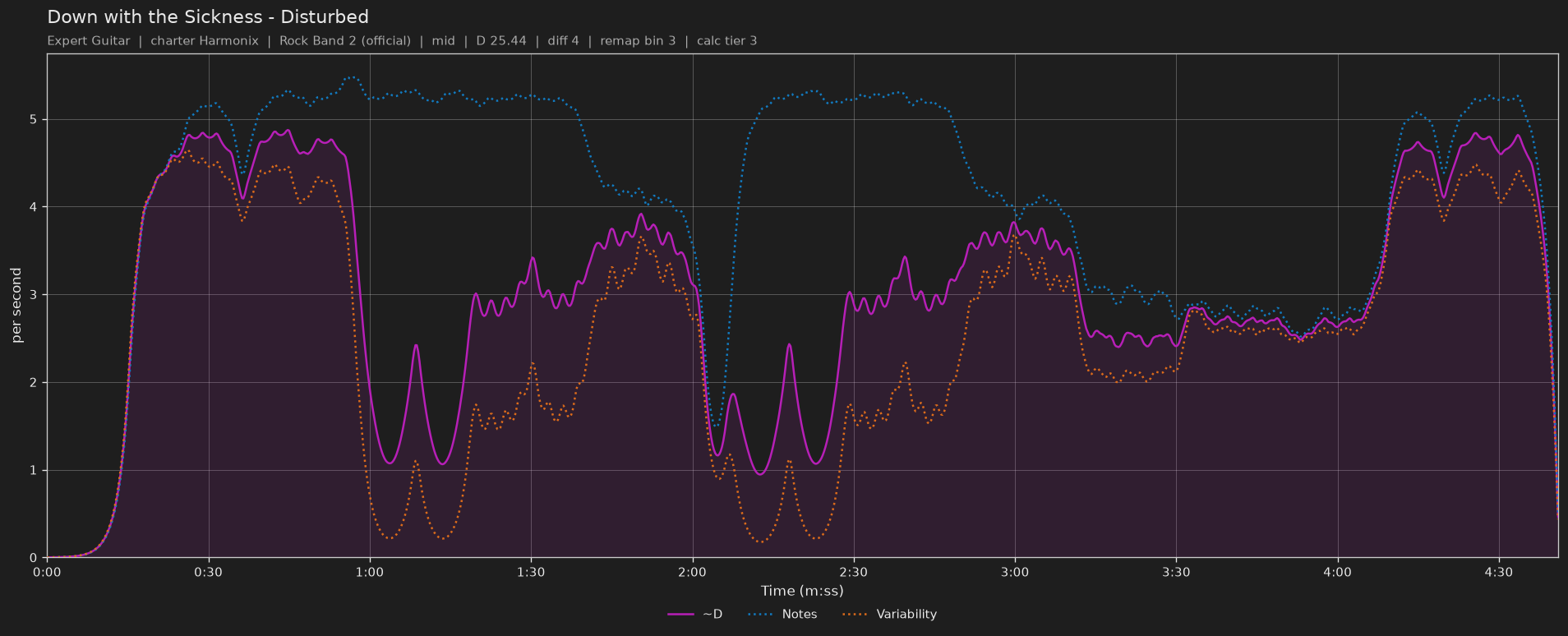Click the magenta ~D legend line swatch
This screenshot has width=1568, height=636.
pyautogui.click(x=681, y=615)
